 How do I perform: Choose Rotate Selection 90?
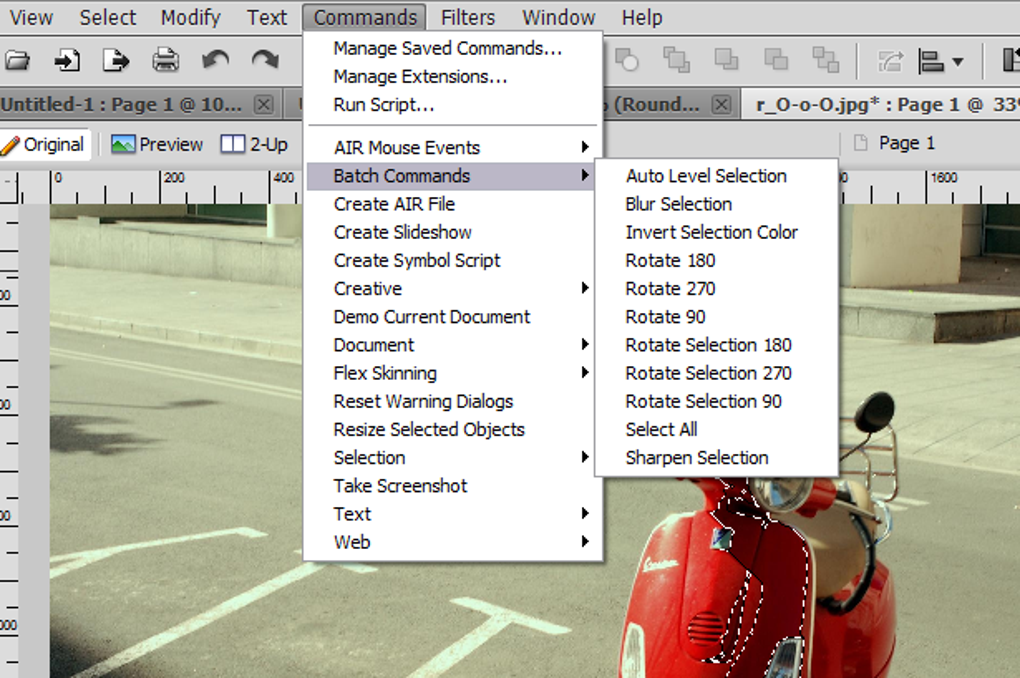click(x=716, y=401)
